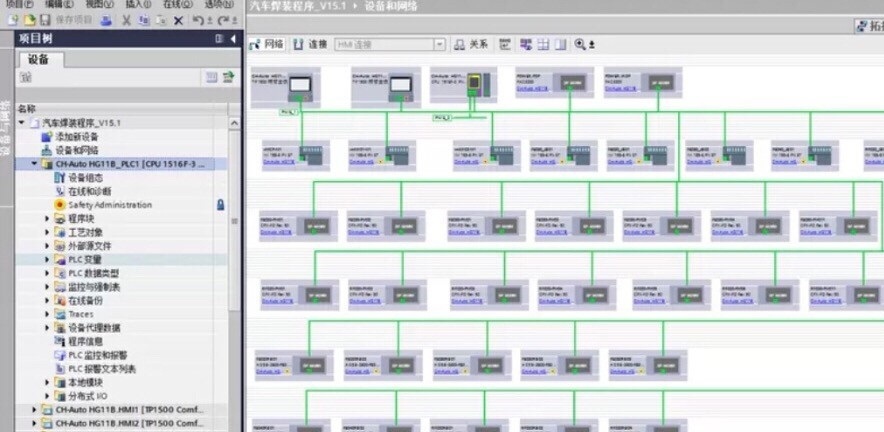Open 添加新设备 in project tree
Viewport: 884px width, 432px height.
[77, 136]
